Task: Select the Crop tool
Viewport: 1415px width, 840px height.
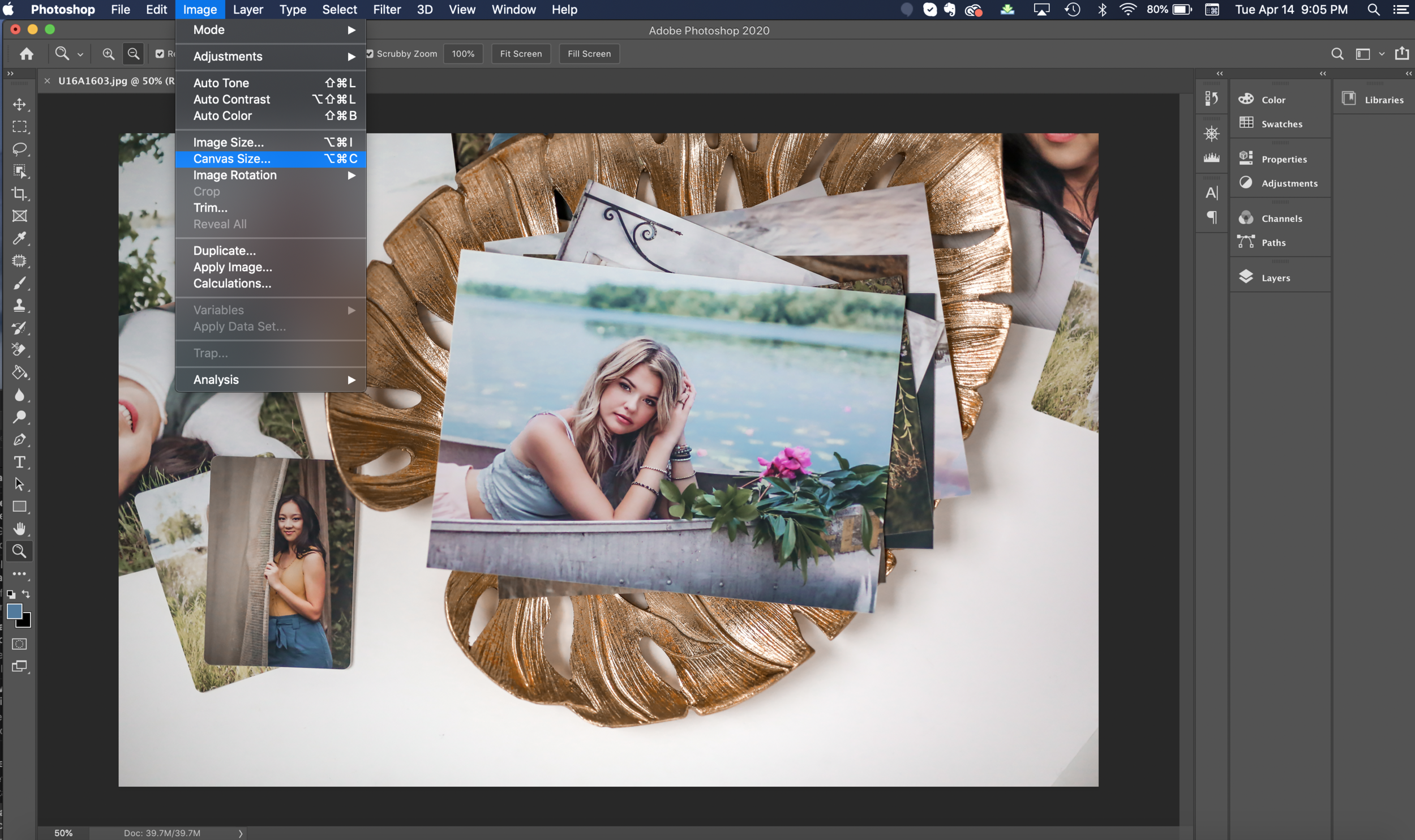Action: [x=19, y=194]
